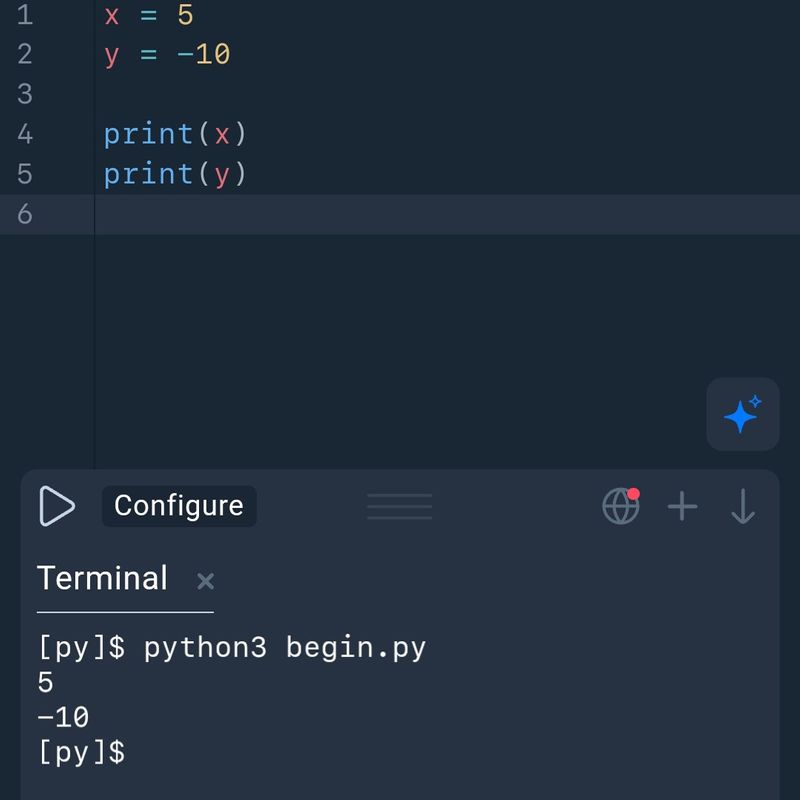Add a new terminal with plus icon
This screenshot has height=800, width=800.
click(x=682, y=506)
